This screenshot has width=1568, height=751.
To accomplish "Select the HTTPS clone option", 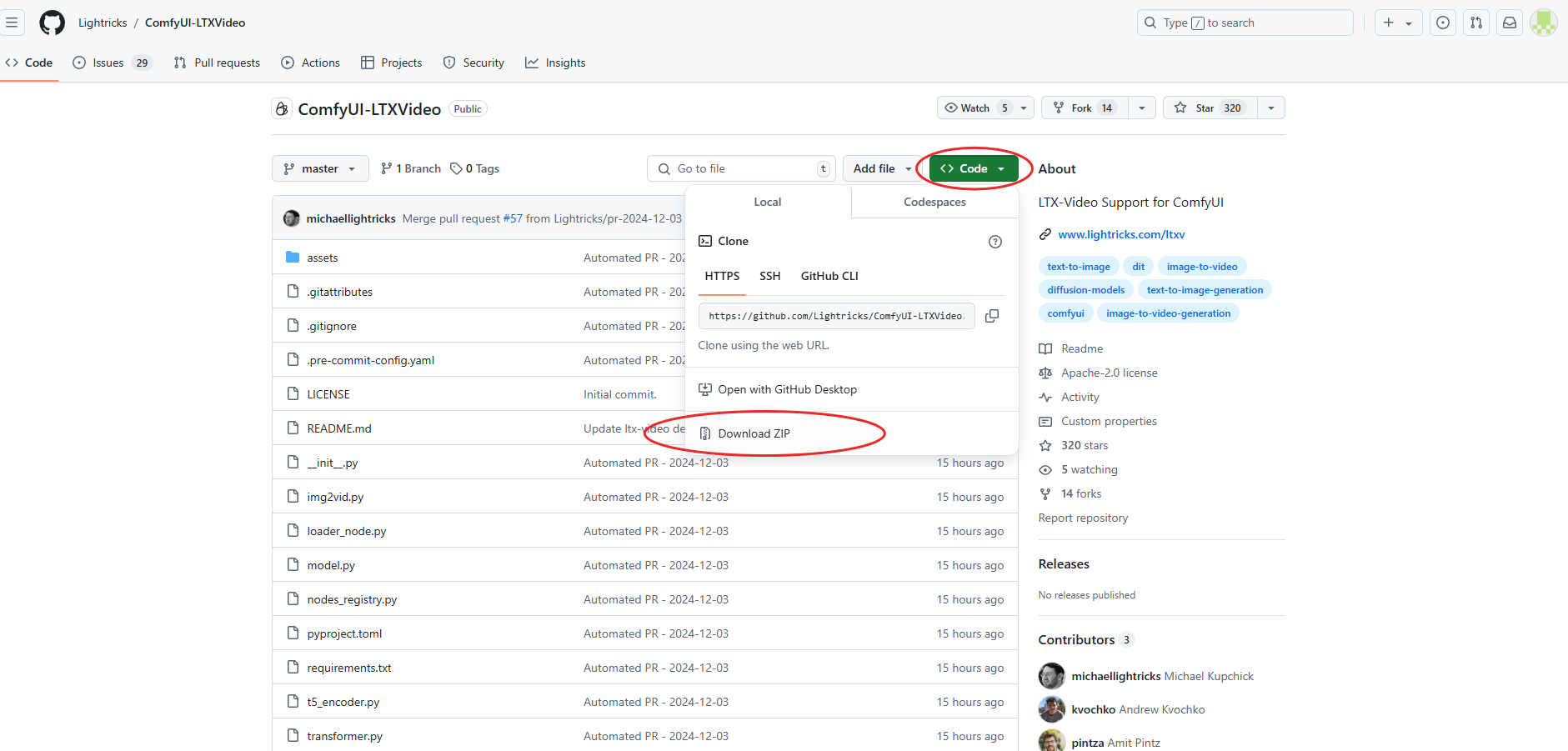I will click(722, 276).
